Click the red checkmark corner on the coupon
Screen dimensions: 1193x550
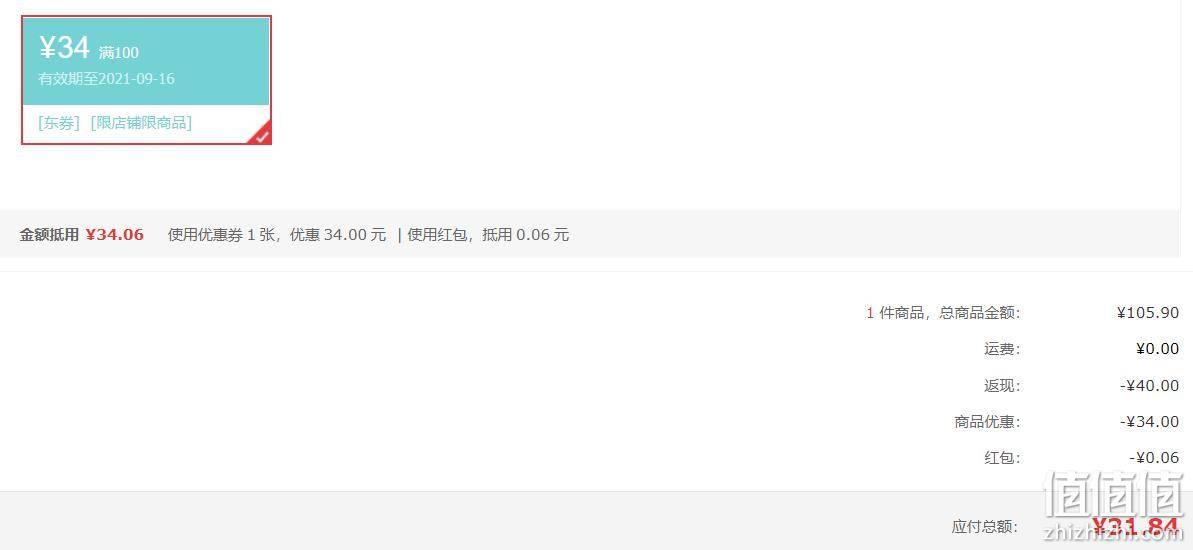262,135
